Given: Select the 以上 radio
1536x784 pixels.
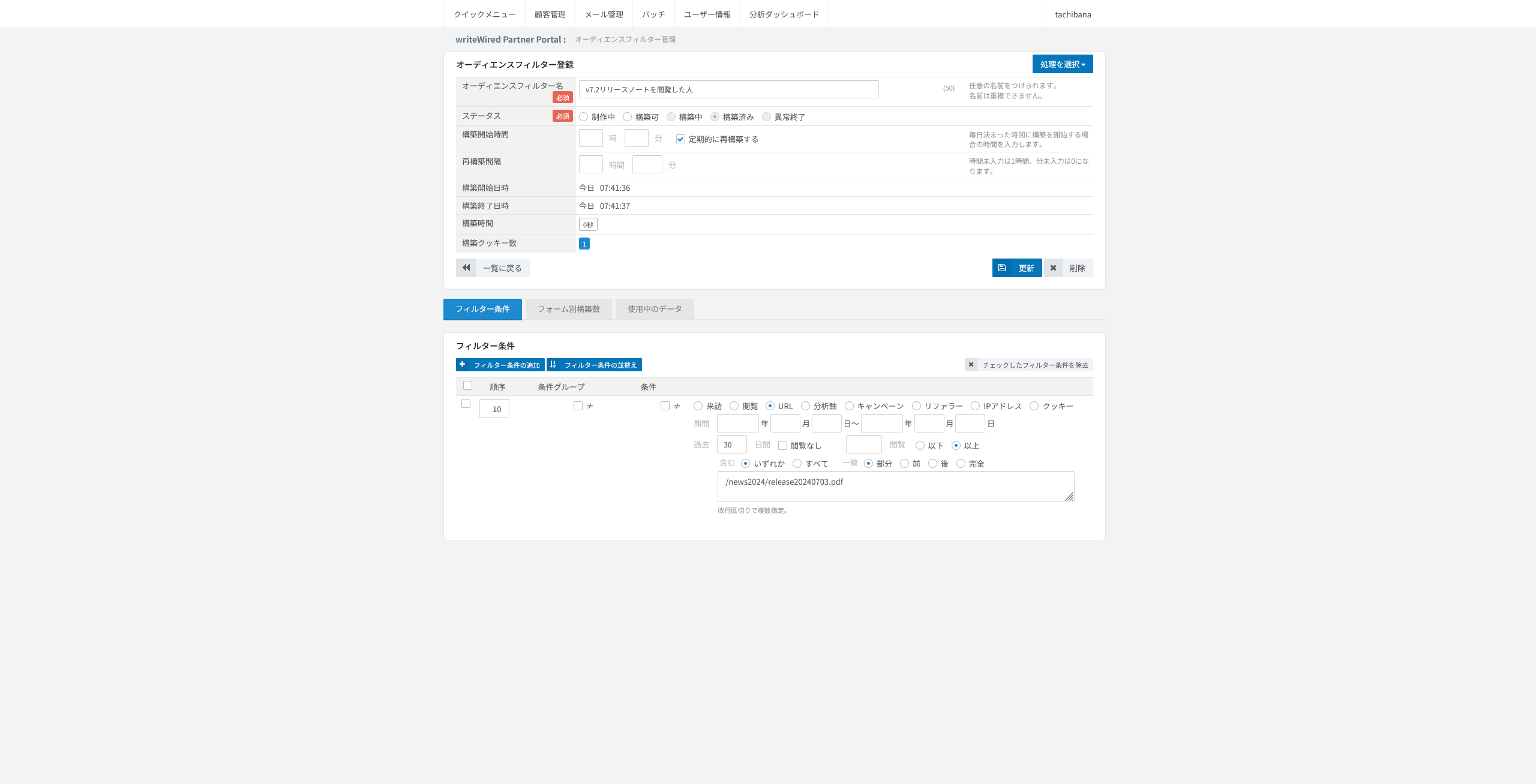Looking at the screenshot, I should (x=956, y=446).
